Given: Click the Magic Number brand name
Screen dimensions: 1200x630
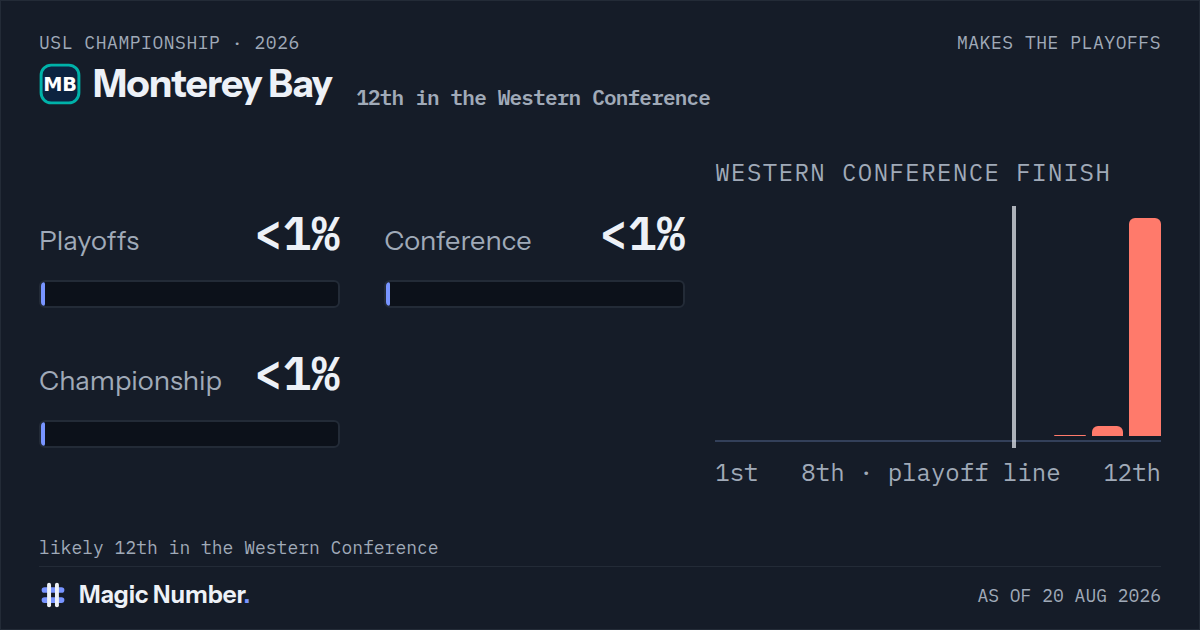Looking at the screenshot, I should pos(164,595).
